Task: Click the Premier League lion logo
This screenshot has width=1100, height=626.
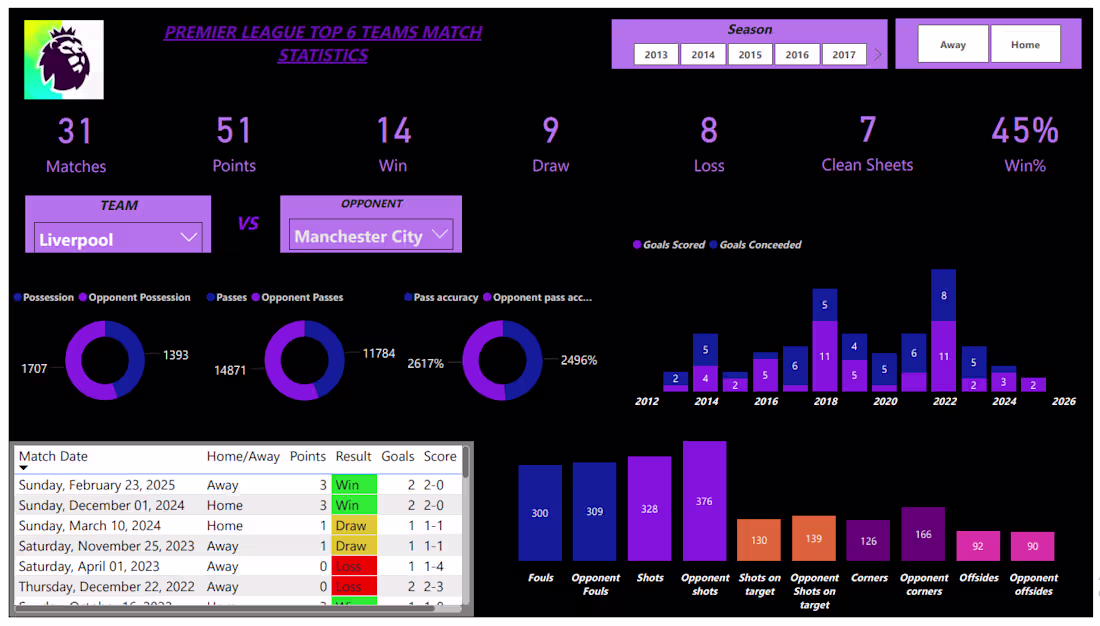Action: 64,59
